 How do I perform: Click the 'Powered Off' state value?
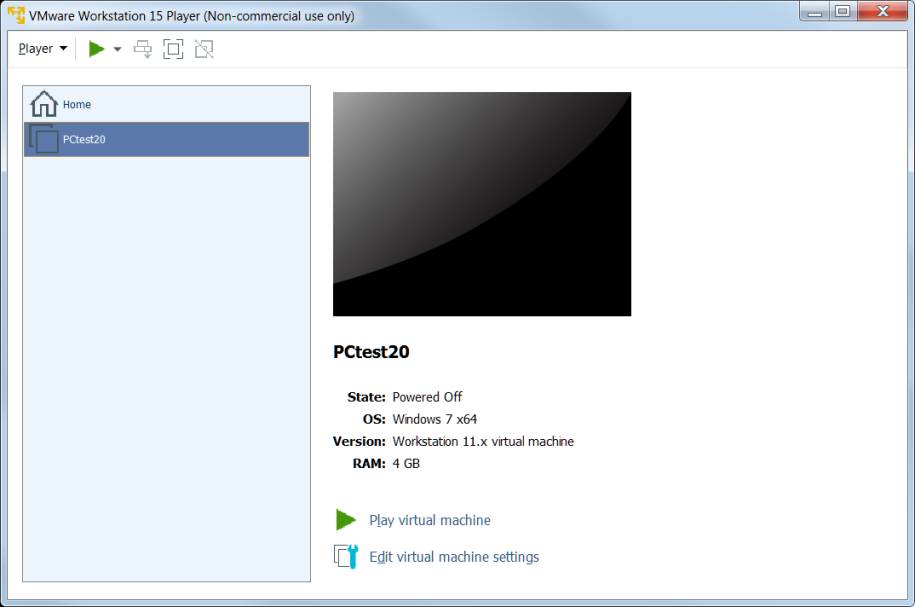[x=427, y=397]
